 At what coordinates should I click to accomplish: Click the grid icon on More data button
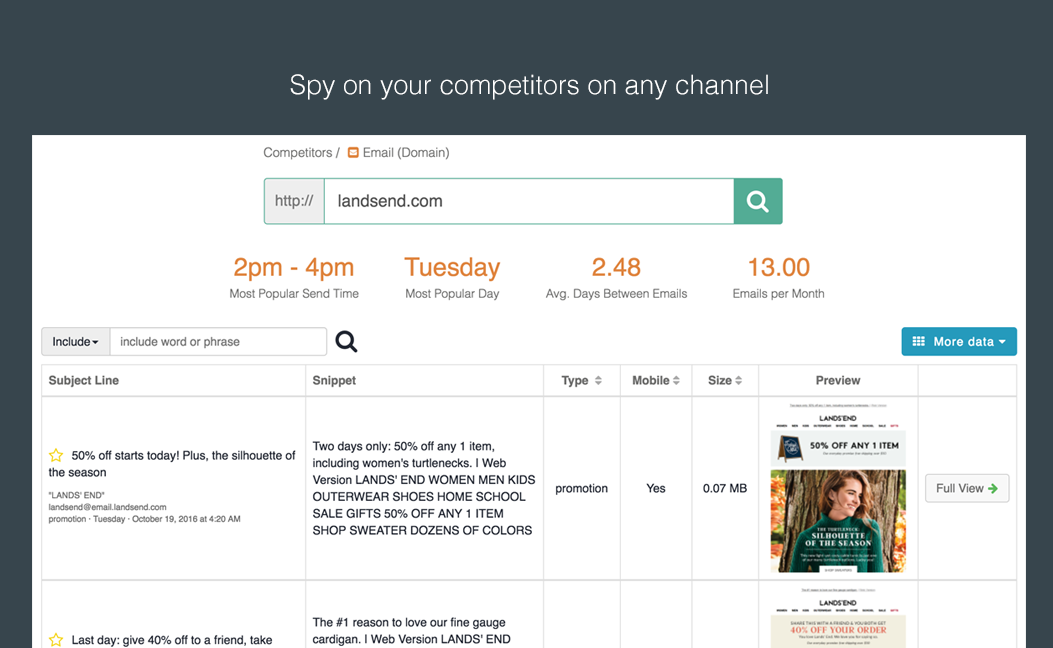pyautogui.click(x=918, y=341)
